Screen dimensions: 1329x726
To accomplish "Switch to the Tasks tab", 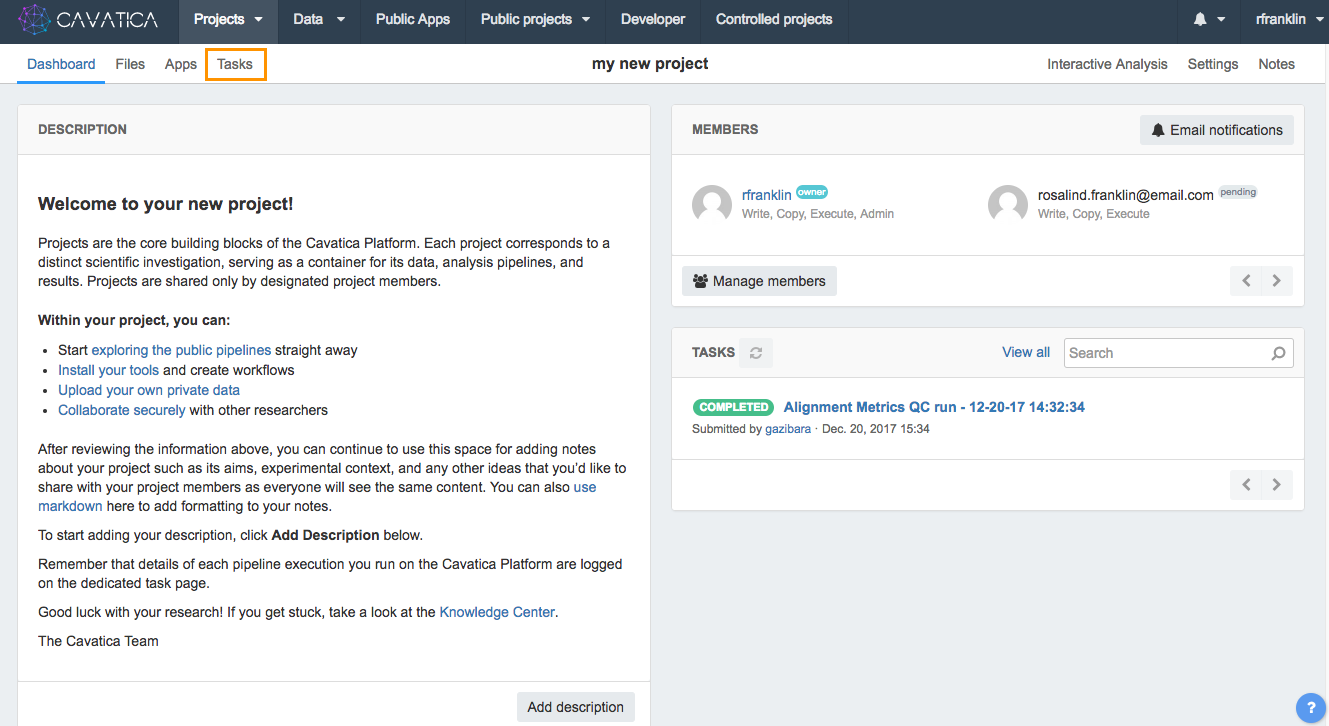I will coord(235,64).
